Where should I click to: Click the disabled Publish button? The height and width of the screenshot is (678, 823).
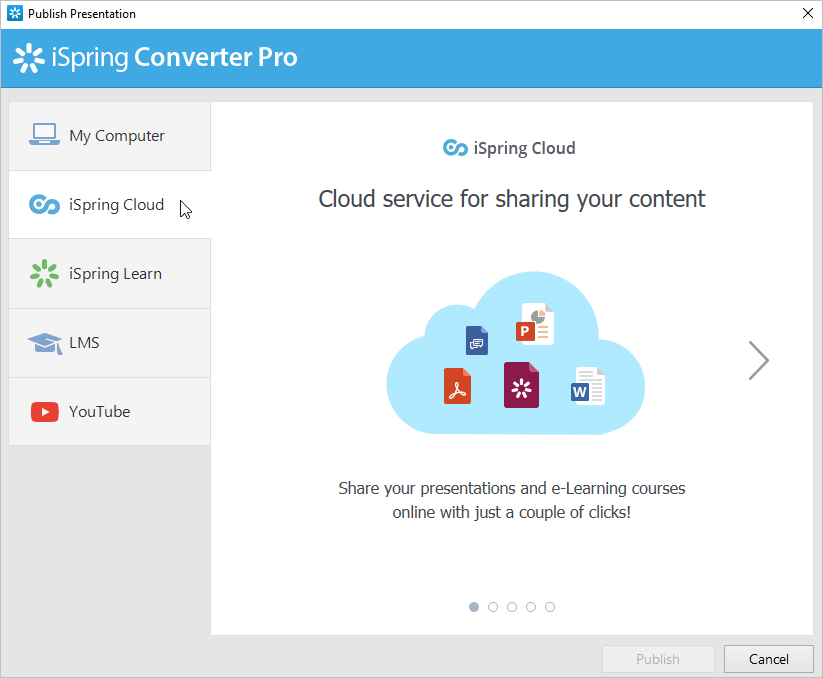coord(658,659)
